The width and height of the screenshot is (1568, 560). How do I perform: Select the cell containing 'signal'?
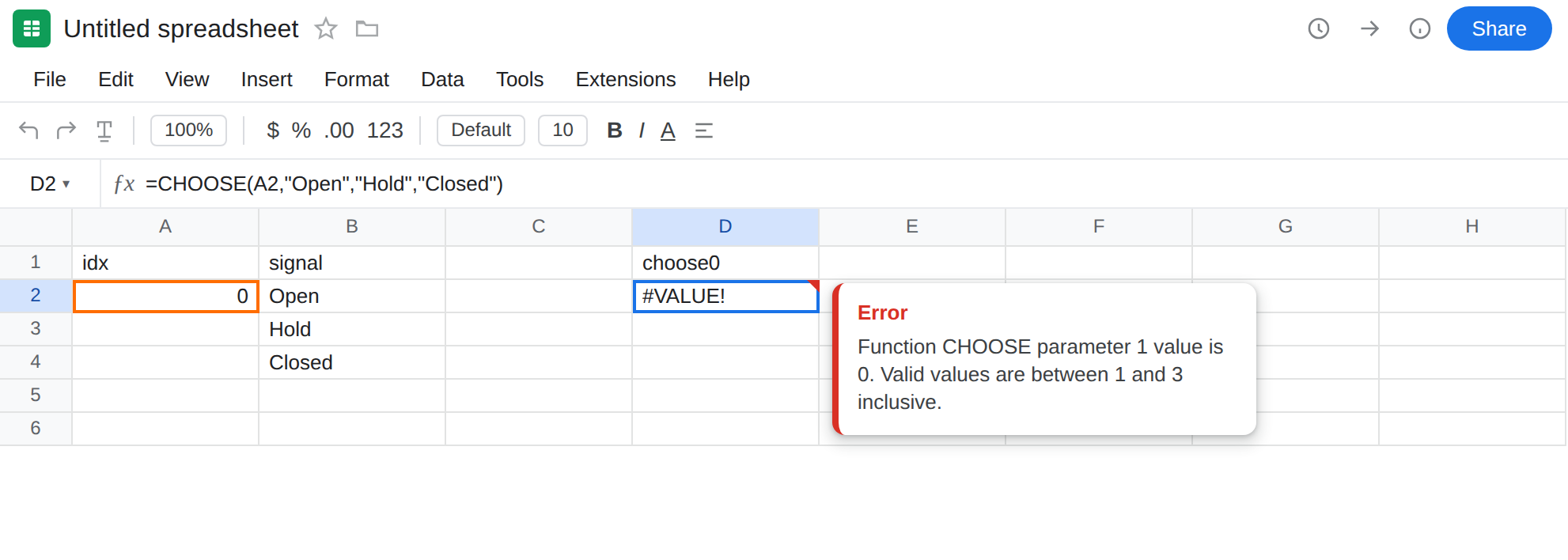(x=352, y=263)
